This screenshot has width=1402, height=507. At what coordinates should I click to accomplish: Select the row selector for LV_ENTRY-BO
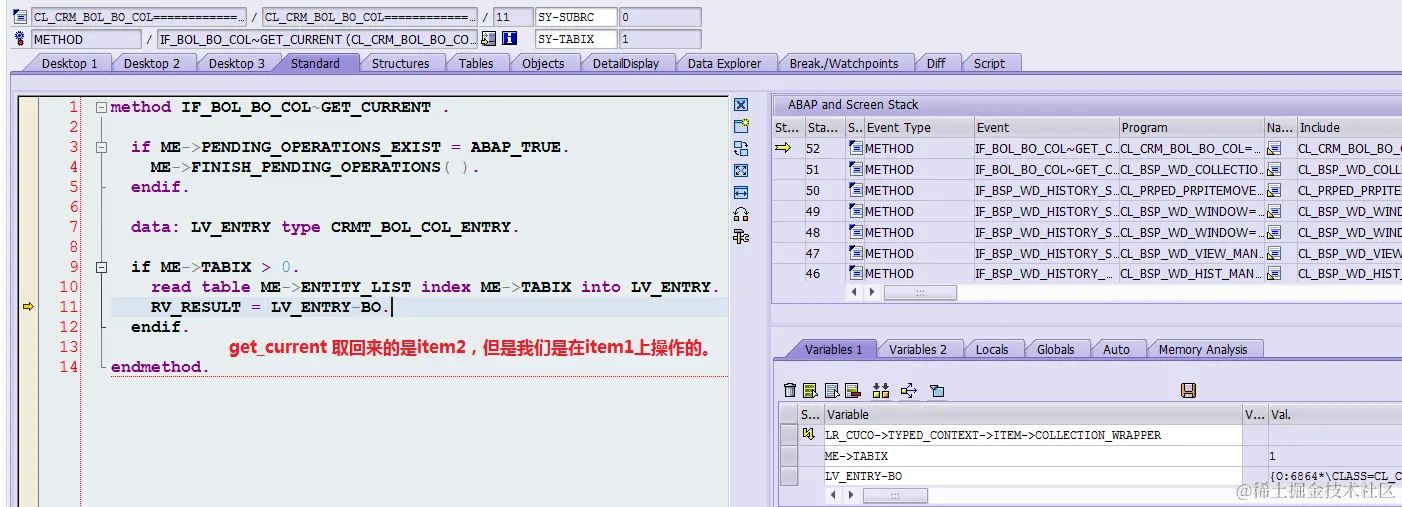point(789,476)
